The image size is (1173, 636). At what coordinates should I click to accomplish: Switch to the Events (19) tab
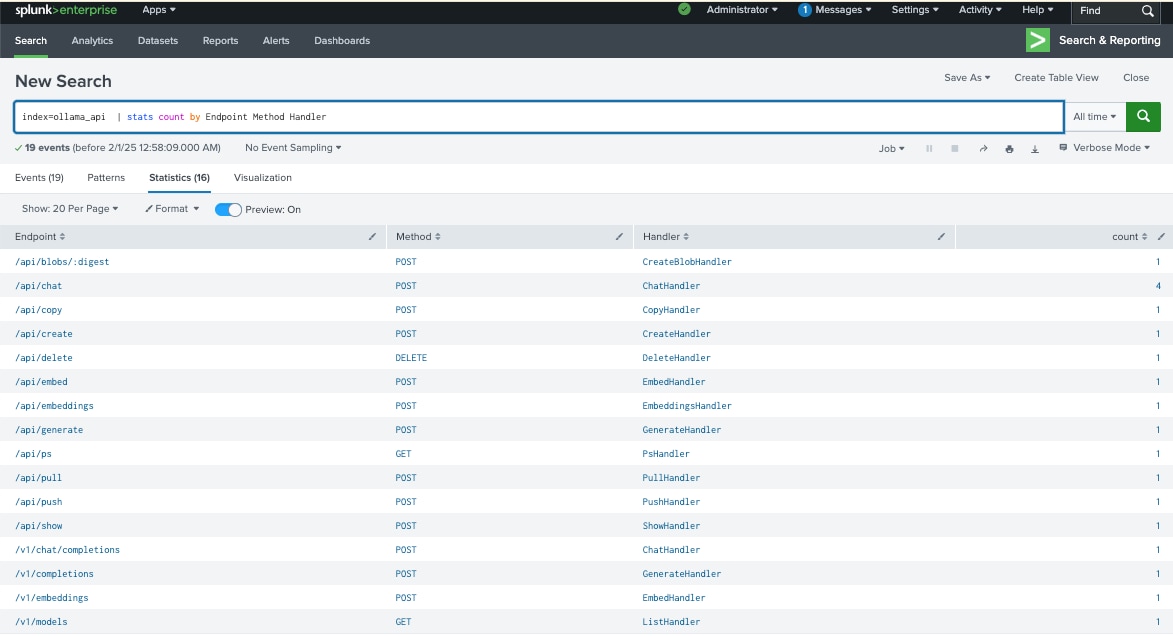point(39,178)
